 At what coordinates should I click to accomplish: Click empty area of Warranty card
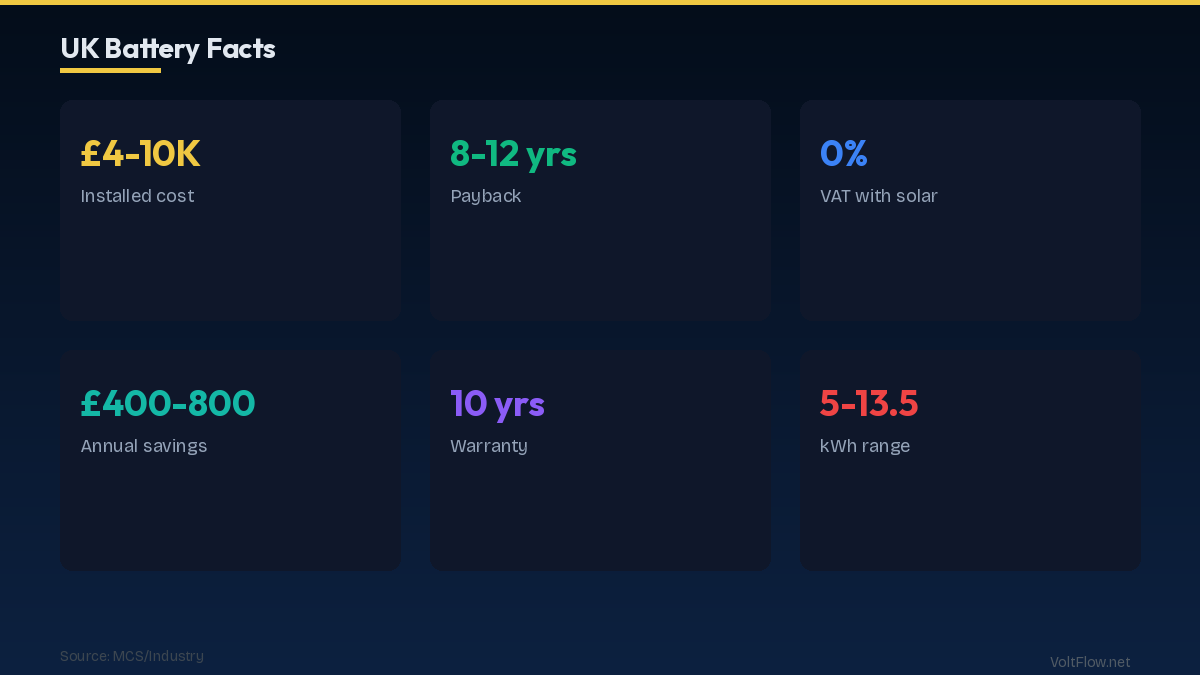[x=600, y=515]
